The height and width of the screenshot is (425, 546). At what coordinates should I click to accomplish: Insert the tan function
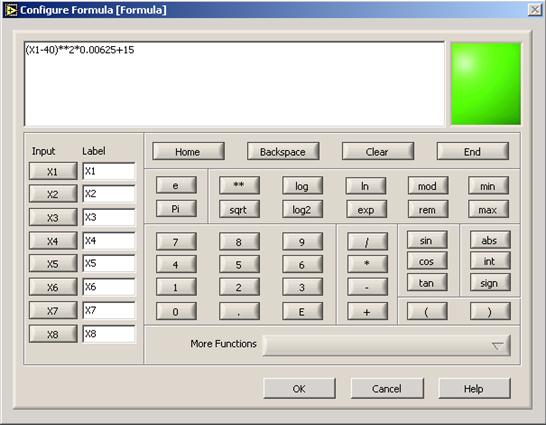(x=427, y=282)
